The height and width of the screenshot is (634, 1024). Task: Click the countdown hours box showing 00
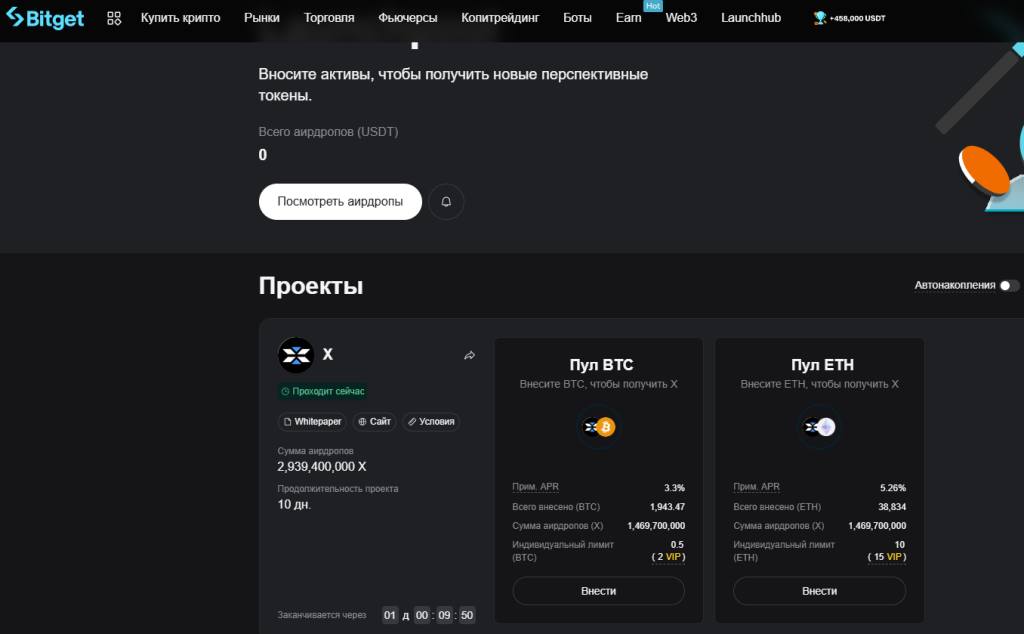tap(422, 615)
